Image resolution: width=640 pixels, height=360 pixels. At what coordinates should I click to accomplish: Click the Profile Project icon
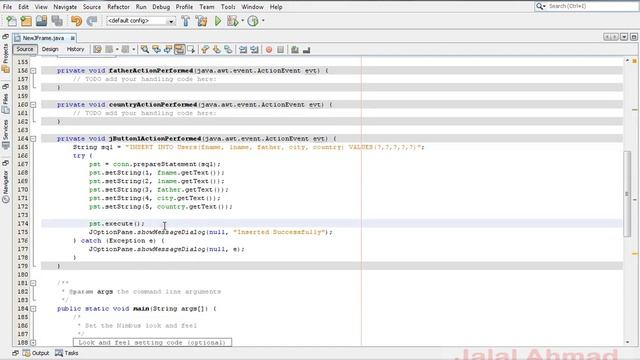click(253, 21)
